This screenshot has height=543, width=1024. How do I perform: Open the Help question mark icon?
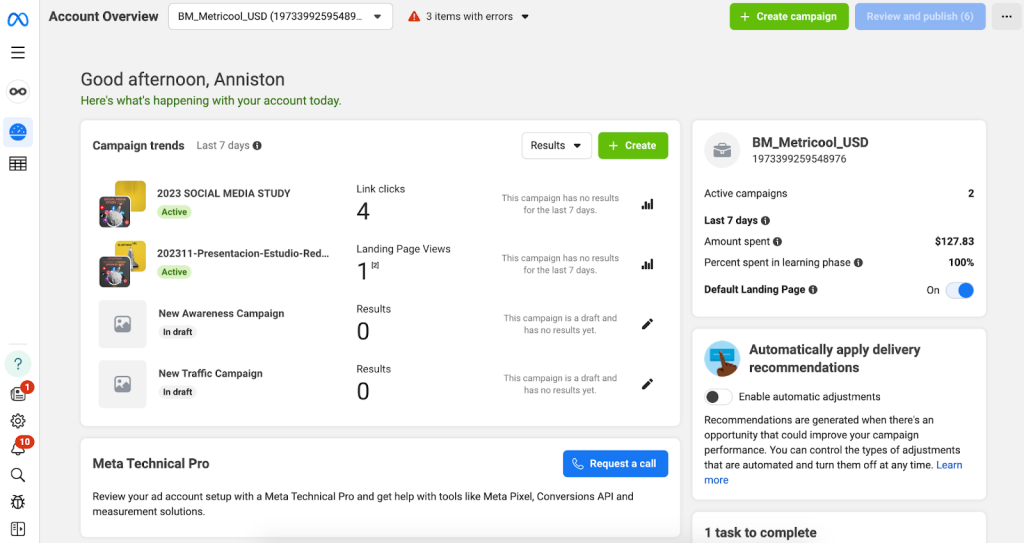tap(18, 364)
